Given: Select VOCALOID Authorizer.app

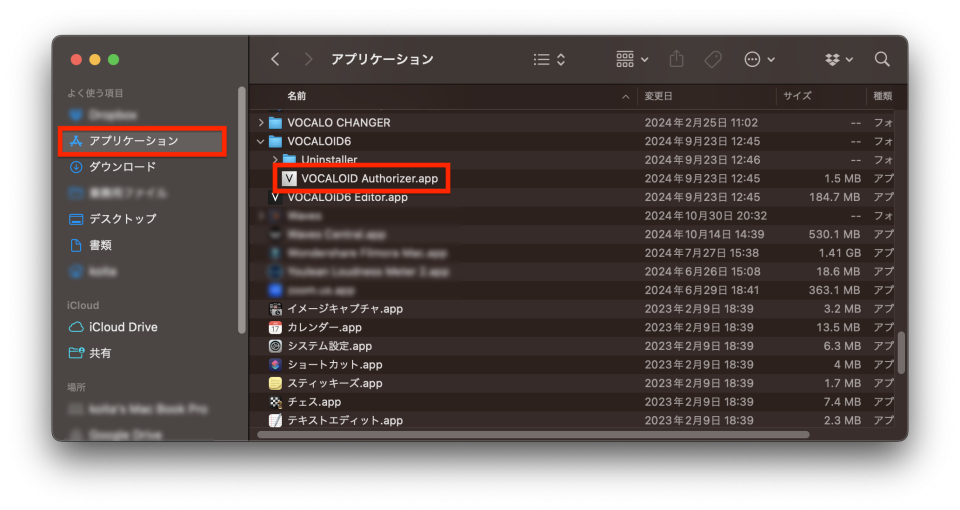Looking at the screenshot, I should point(369,179).
